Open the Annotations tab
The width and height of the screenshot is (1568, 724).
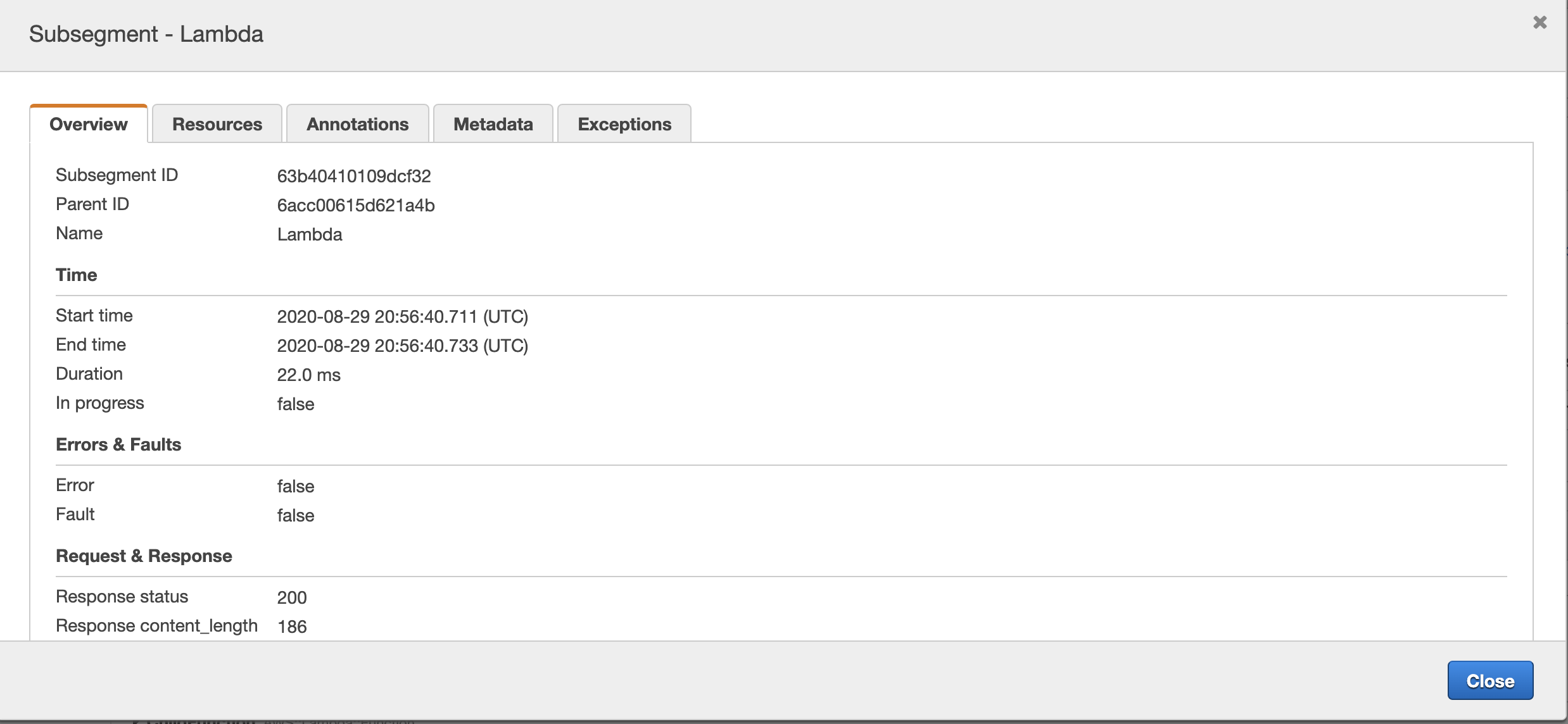[x=357, y=124]
